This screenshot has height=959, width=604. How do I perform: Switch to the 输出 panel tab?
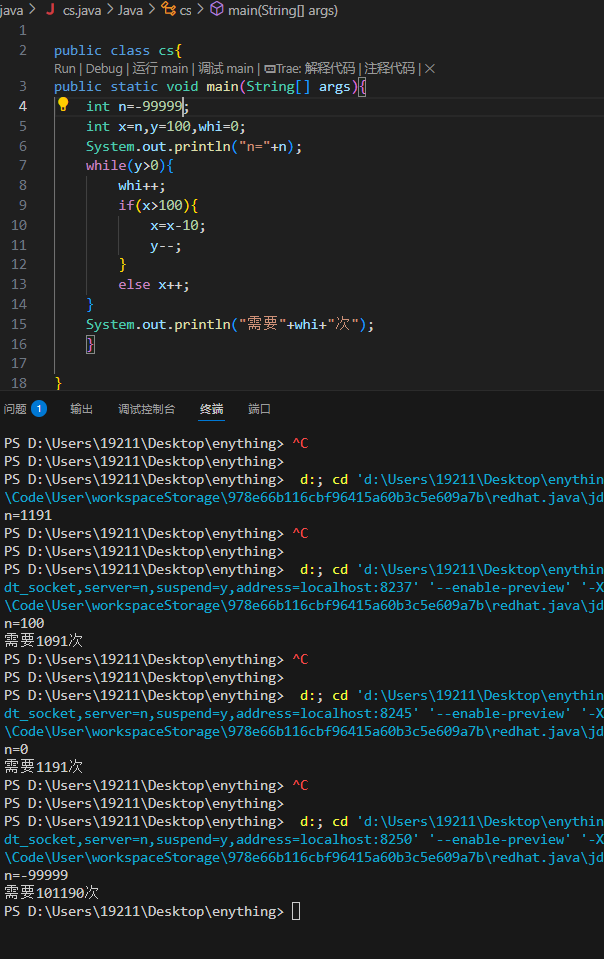[x=81, y=409]
